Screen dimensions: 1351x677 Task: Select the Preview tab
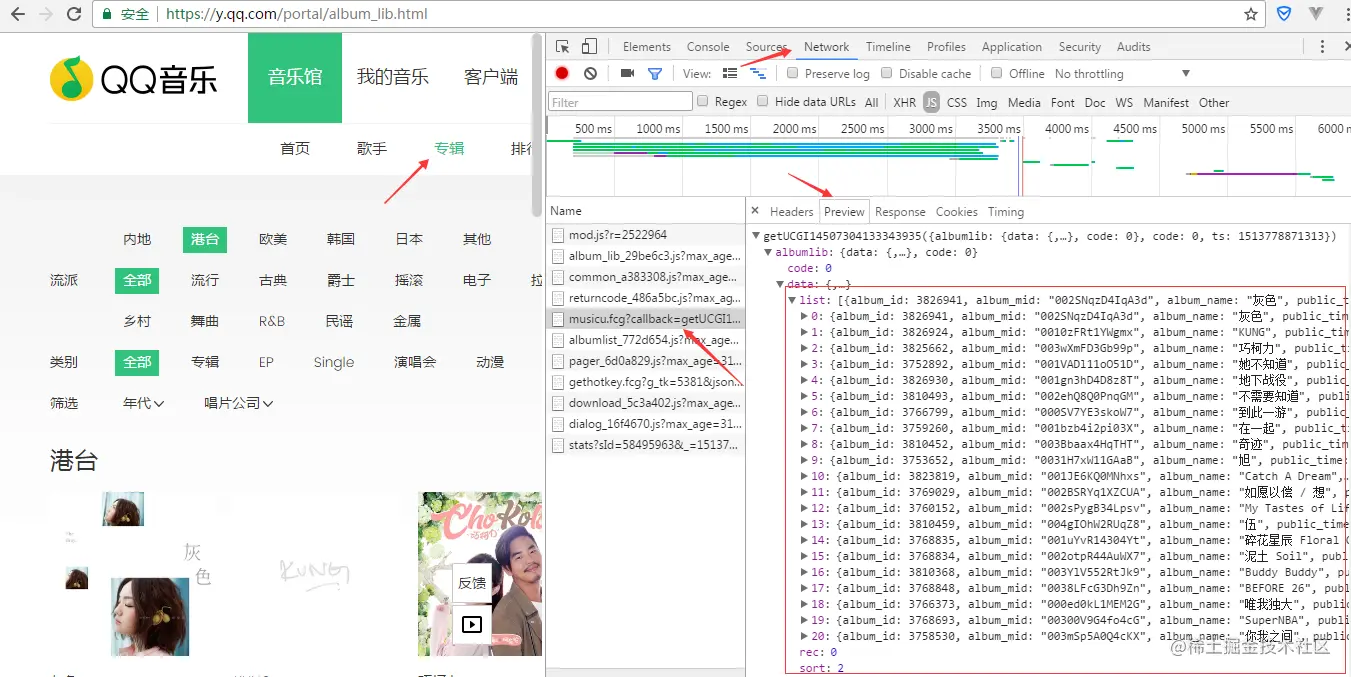click(845, 212)
